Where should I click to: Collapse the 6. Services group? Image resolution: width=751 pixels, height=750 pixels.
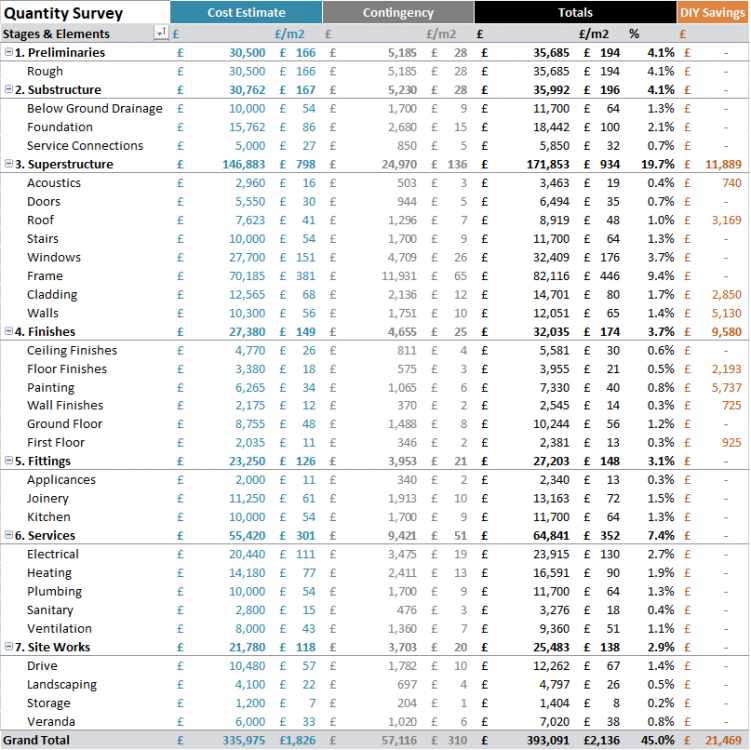[9, 535]
